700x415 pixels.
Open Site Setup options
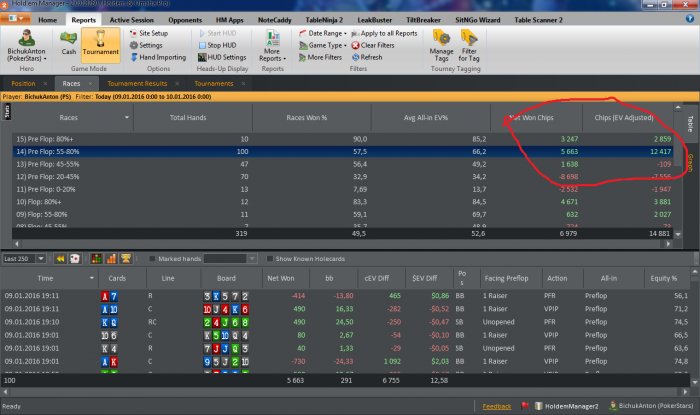point(149,33)
